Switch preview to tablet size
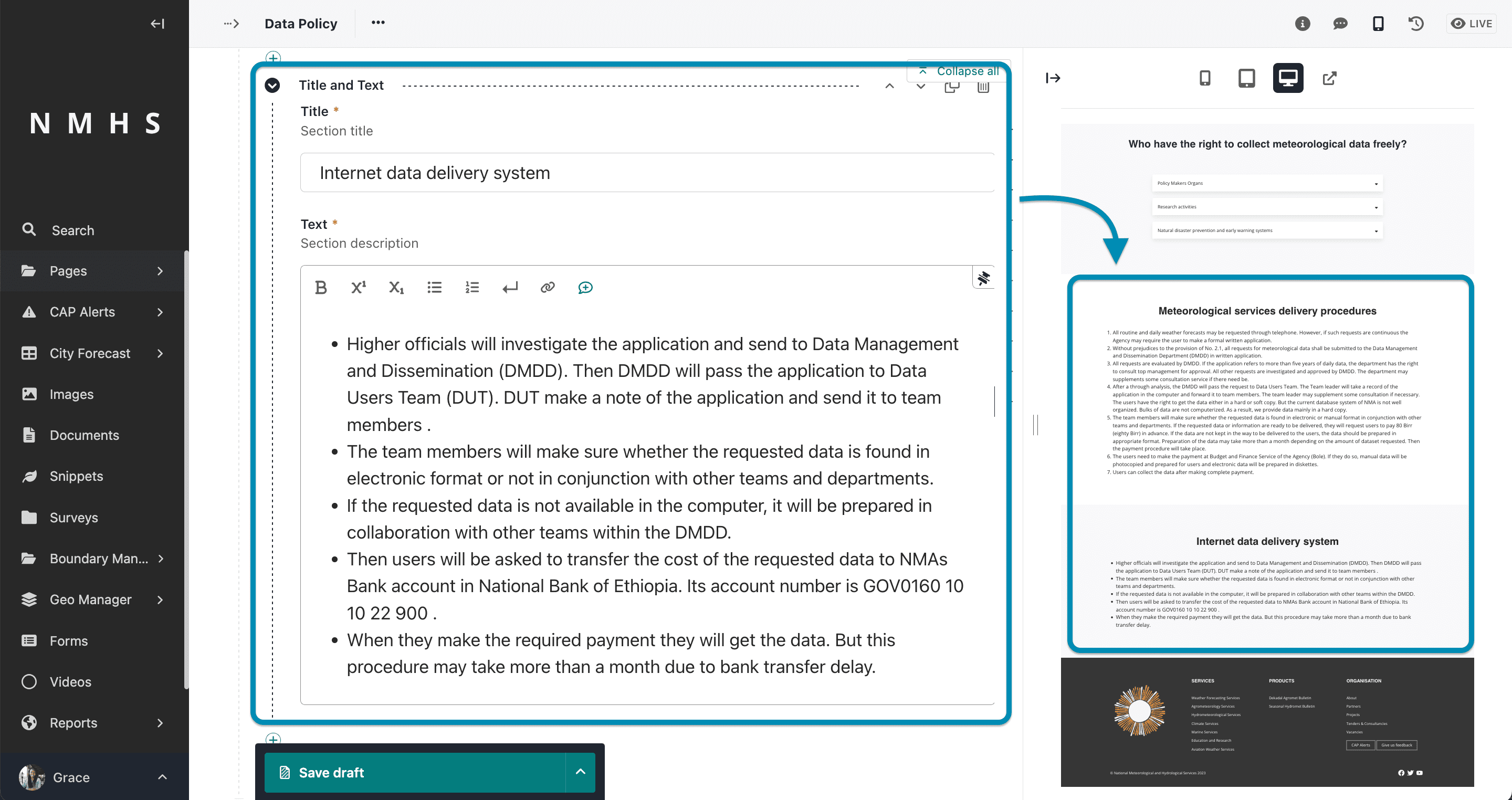Viewport: 1512px width, 800px height. click(1246, 78)
